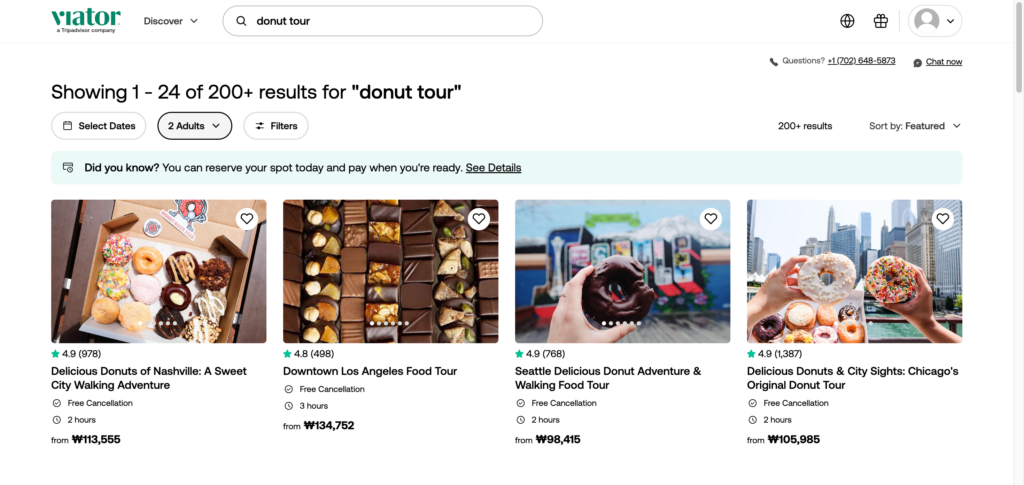Favorite the Seattle Donut Adventure tour

point(710,218)
